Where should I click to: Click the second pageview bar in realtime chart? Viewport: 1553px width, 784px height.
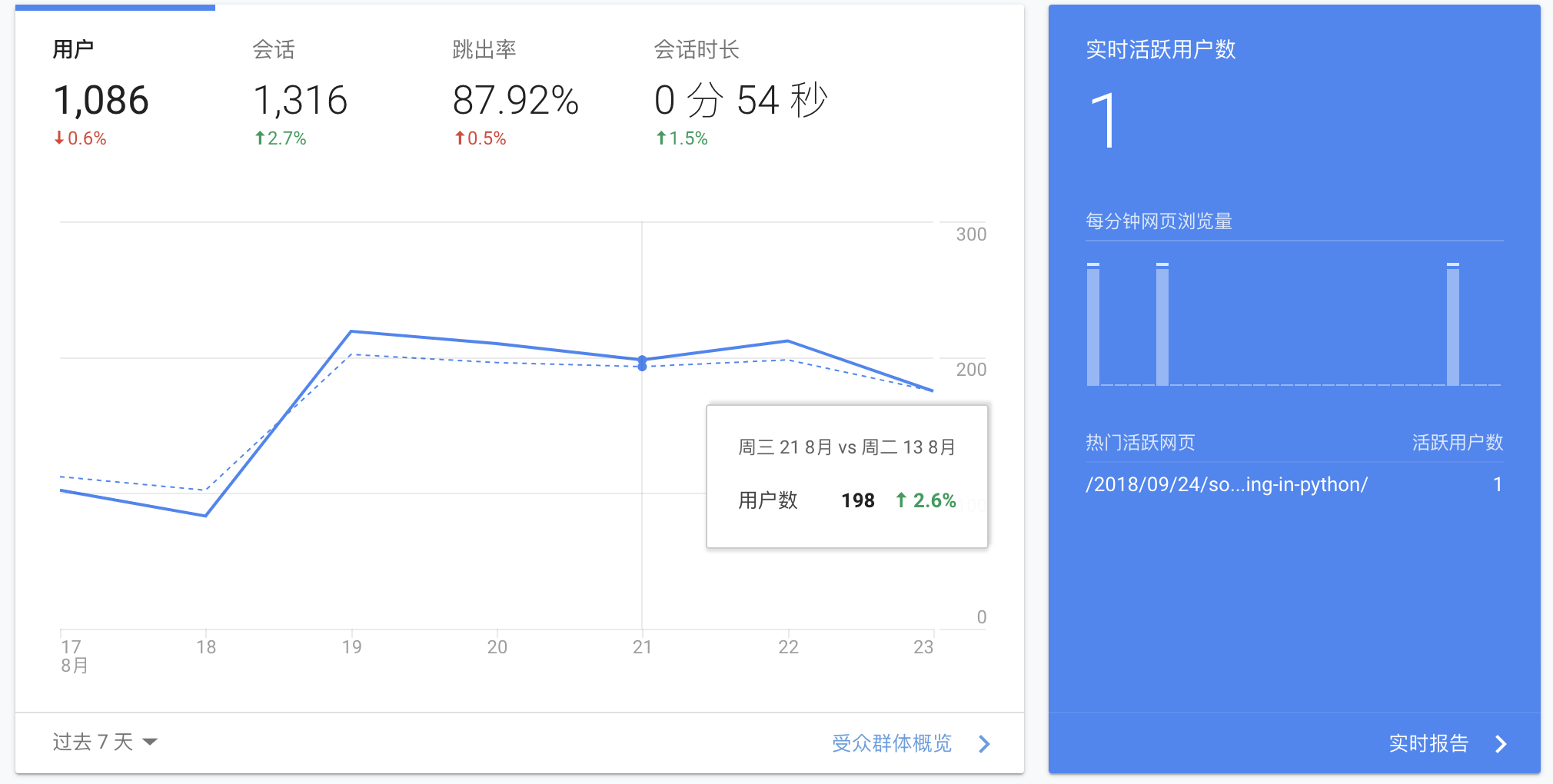[x=1162, y=324]
